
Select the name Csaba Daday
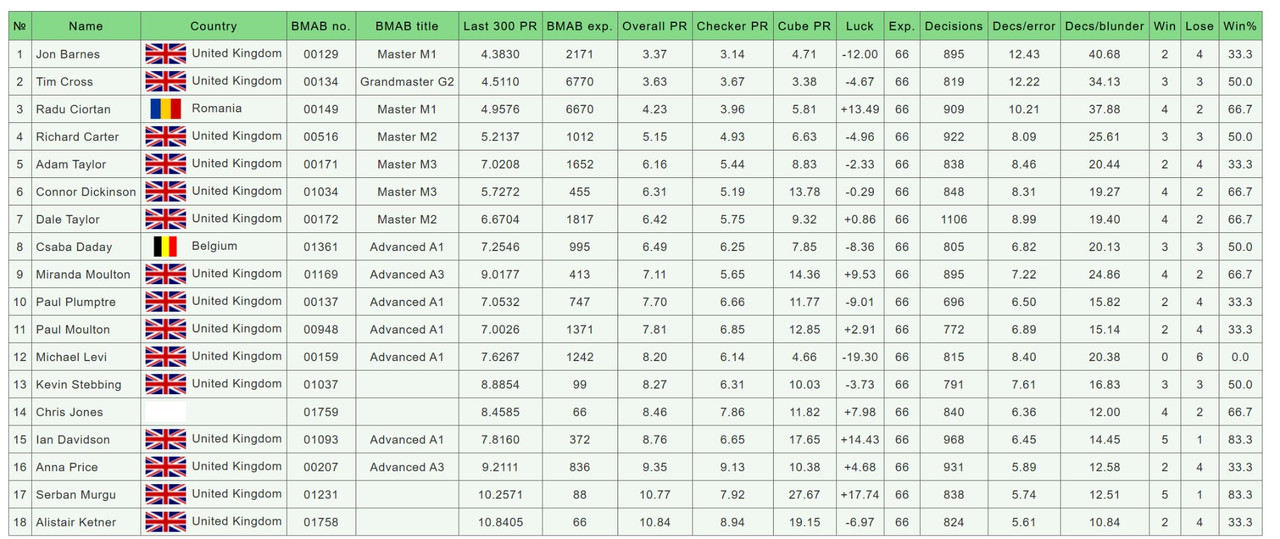pos(74,247)
